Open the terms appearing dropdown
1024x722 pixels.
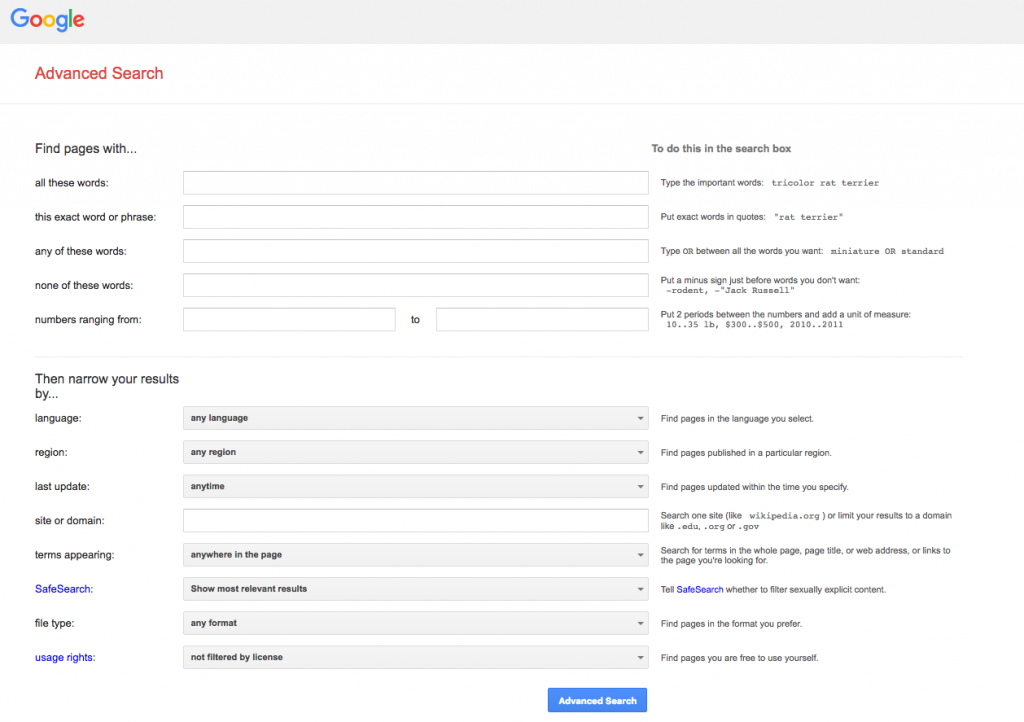(x=415, y=555)
